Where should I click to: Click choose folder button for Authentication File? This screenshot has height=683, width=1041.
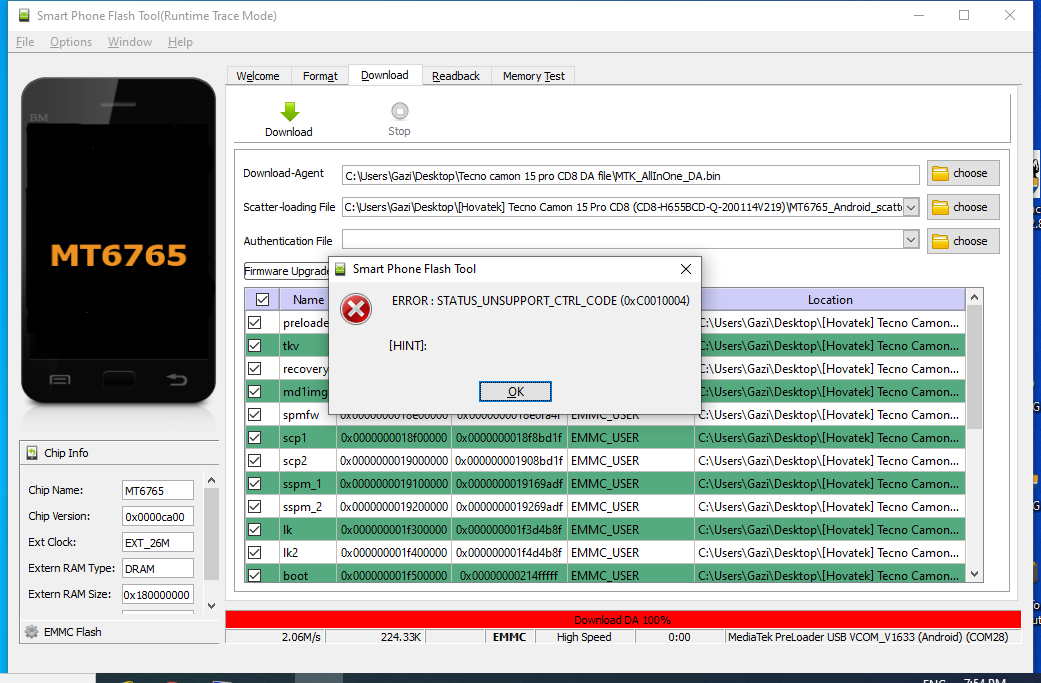(x=963, y=241)
